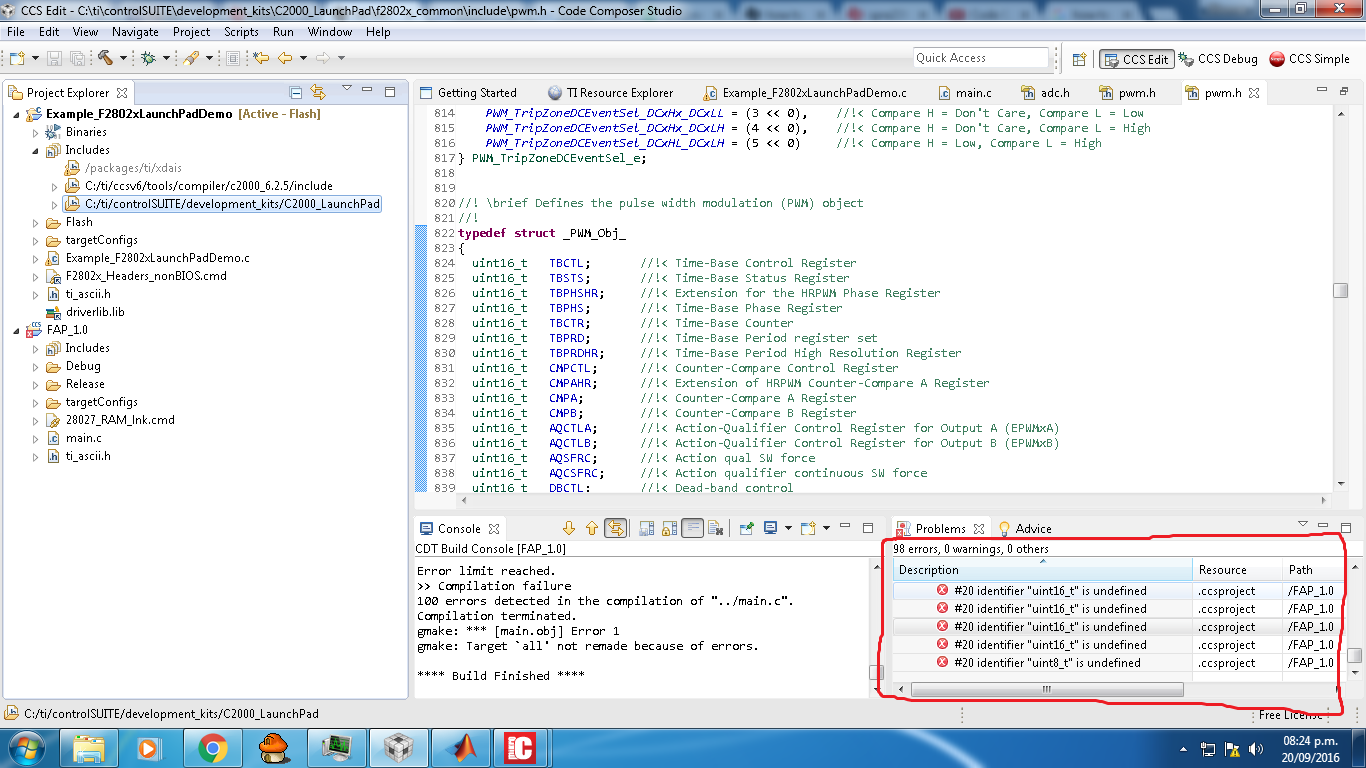Expand the Debug folder under FAP_1.0
This screenshot has width=1366, height=768.
(37, 366)
